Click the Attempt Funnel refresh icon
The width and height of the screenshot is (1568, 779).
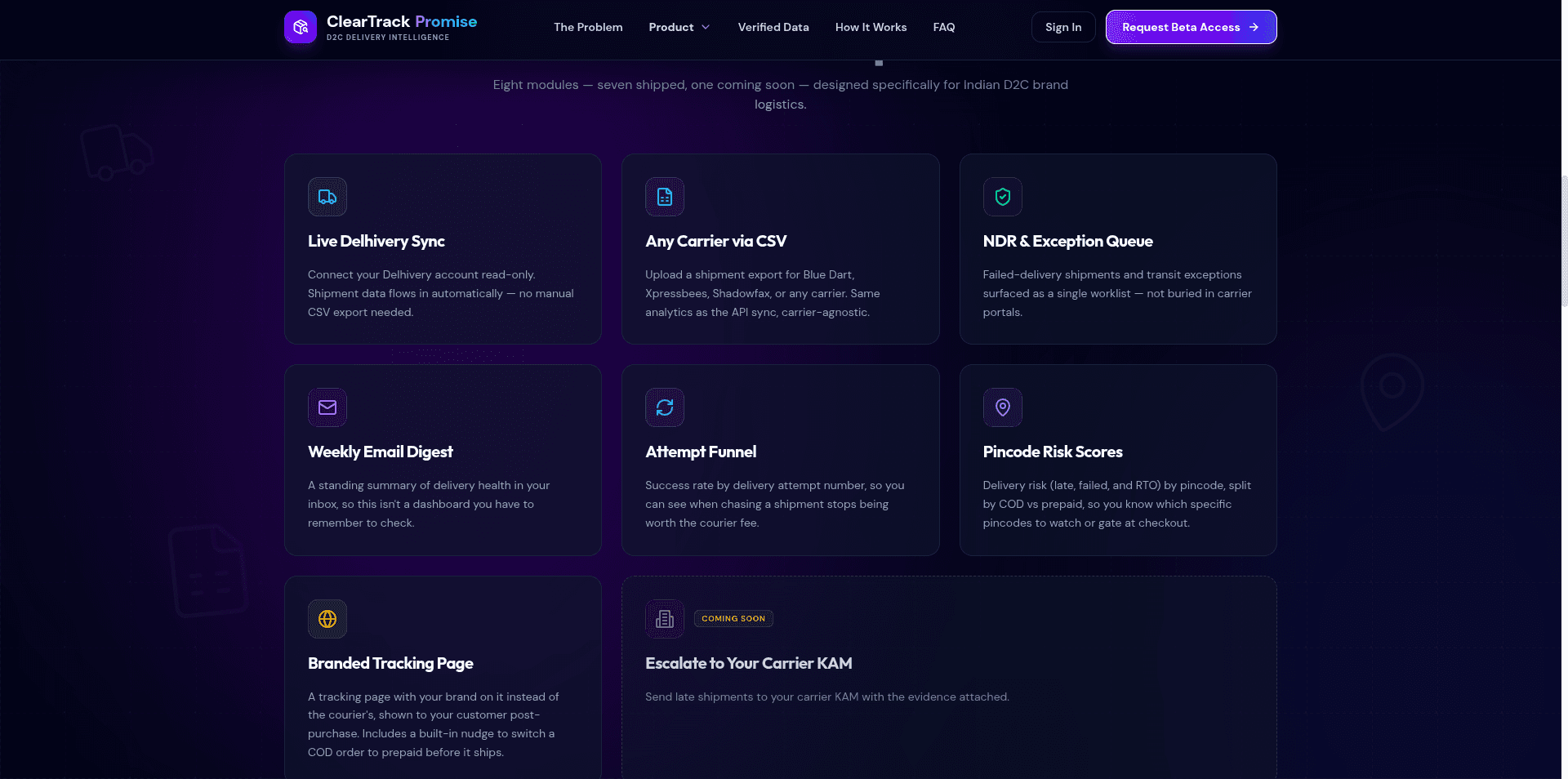tap(665, 407)
